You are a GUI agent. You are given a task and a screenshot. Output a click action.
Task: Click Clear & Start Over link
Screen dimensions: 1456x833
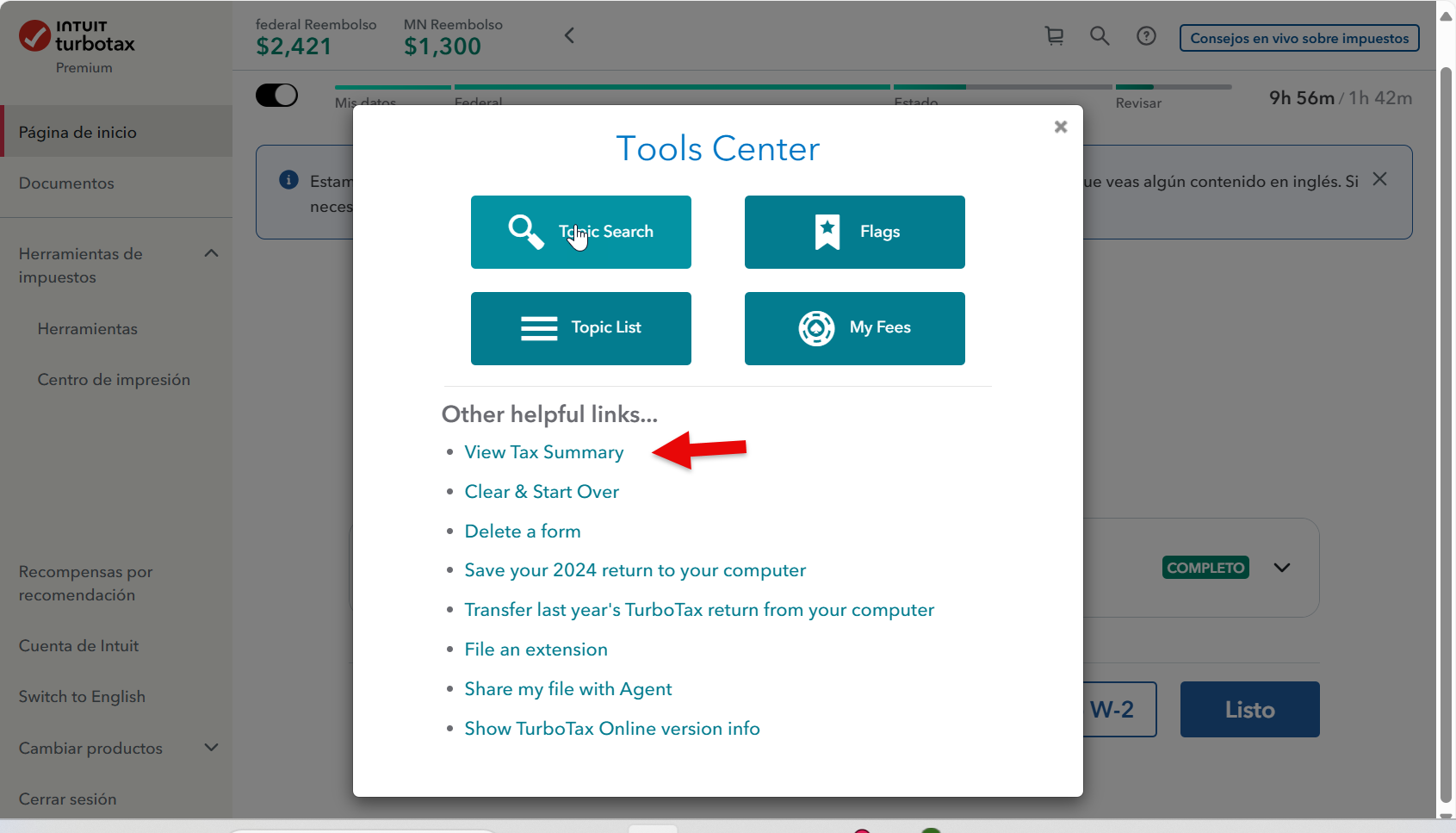542,492
